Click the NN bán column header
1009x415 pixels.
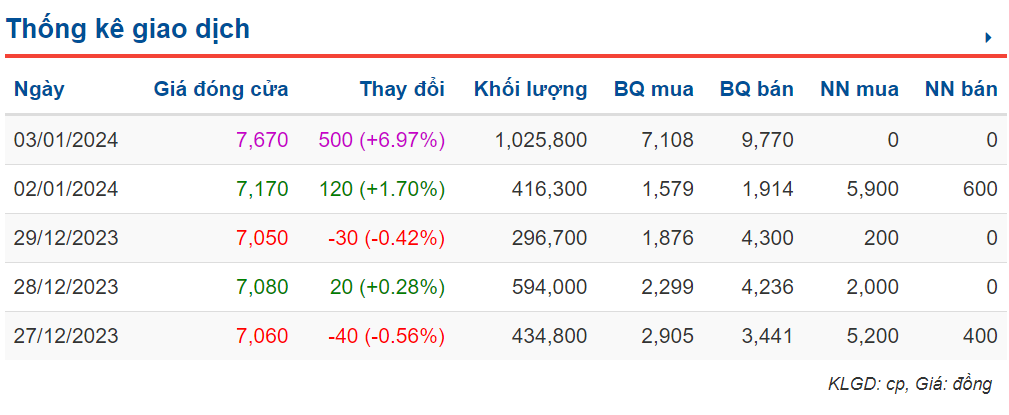pos(961,89)
